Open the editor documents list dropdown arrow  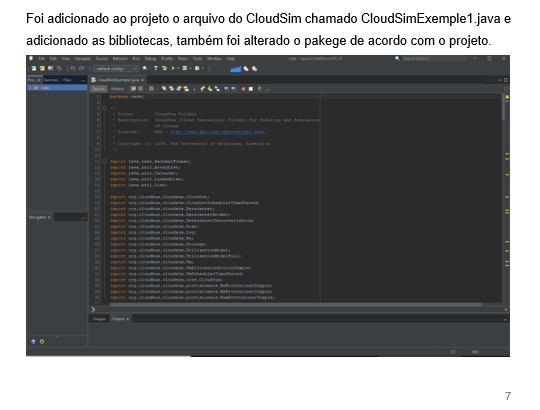click(499, 80)
